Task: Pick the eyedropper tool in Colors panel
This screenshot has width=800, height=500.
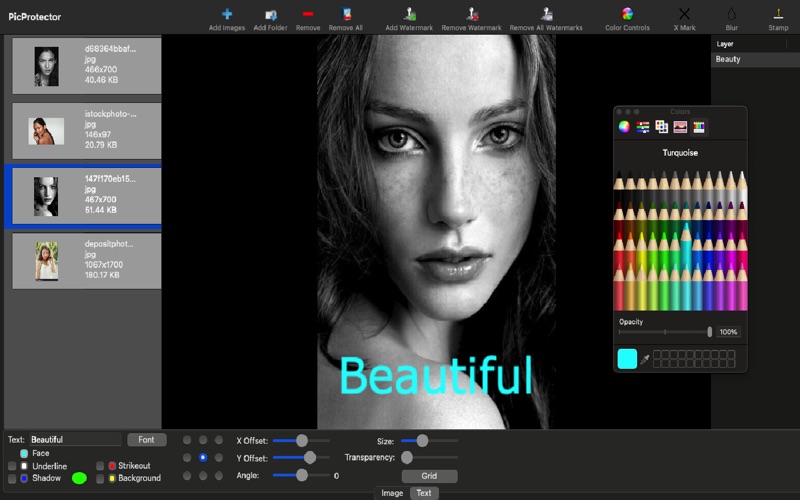Action: tap(645, 359)
